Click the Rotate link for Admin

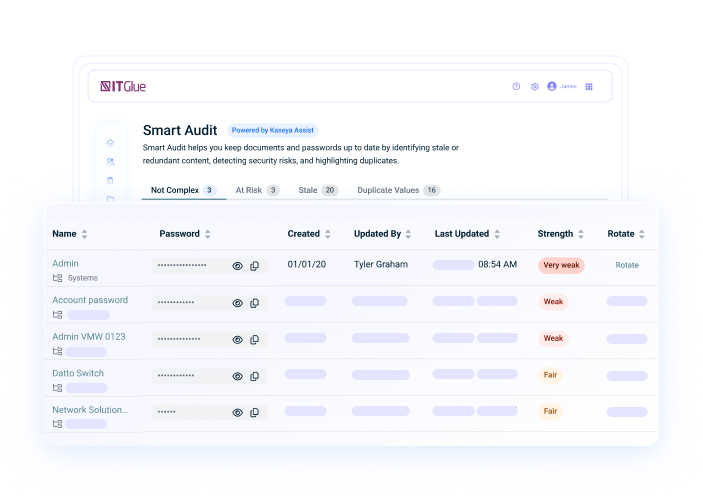pos(627,265)
